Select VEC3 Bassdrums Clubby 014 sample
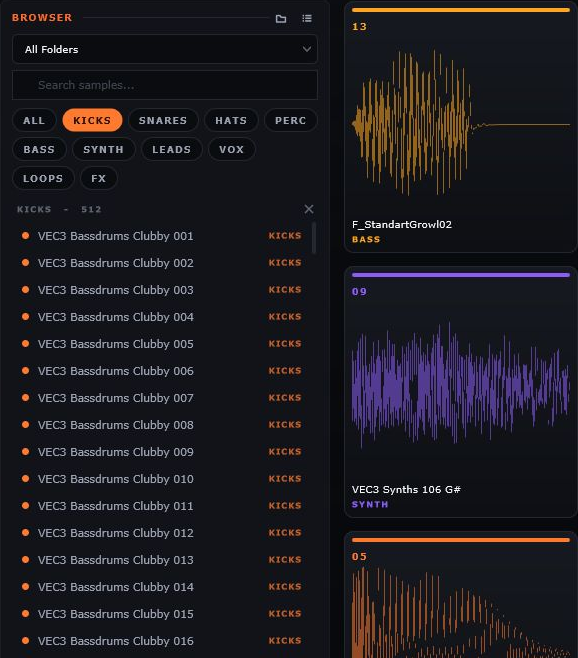Screen dimensions: 578x658 click(162, 587)
